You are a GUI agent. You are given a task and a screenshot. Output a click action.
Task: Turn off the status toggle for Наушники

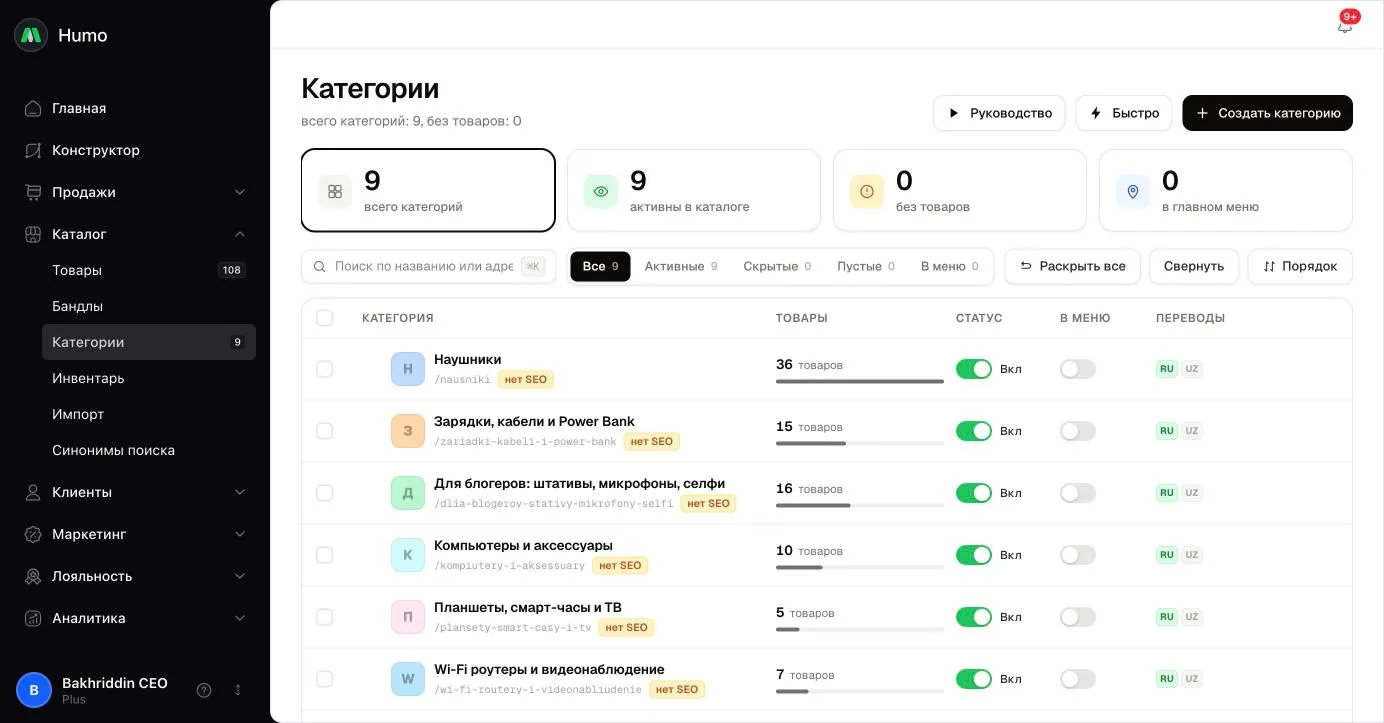click(x=974, y=369)
